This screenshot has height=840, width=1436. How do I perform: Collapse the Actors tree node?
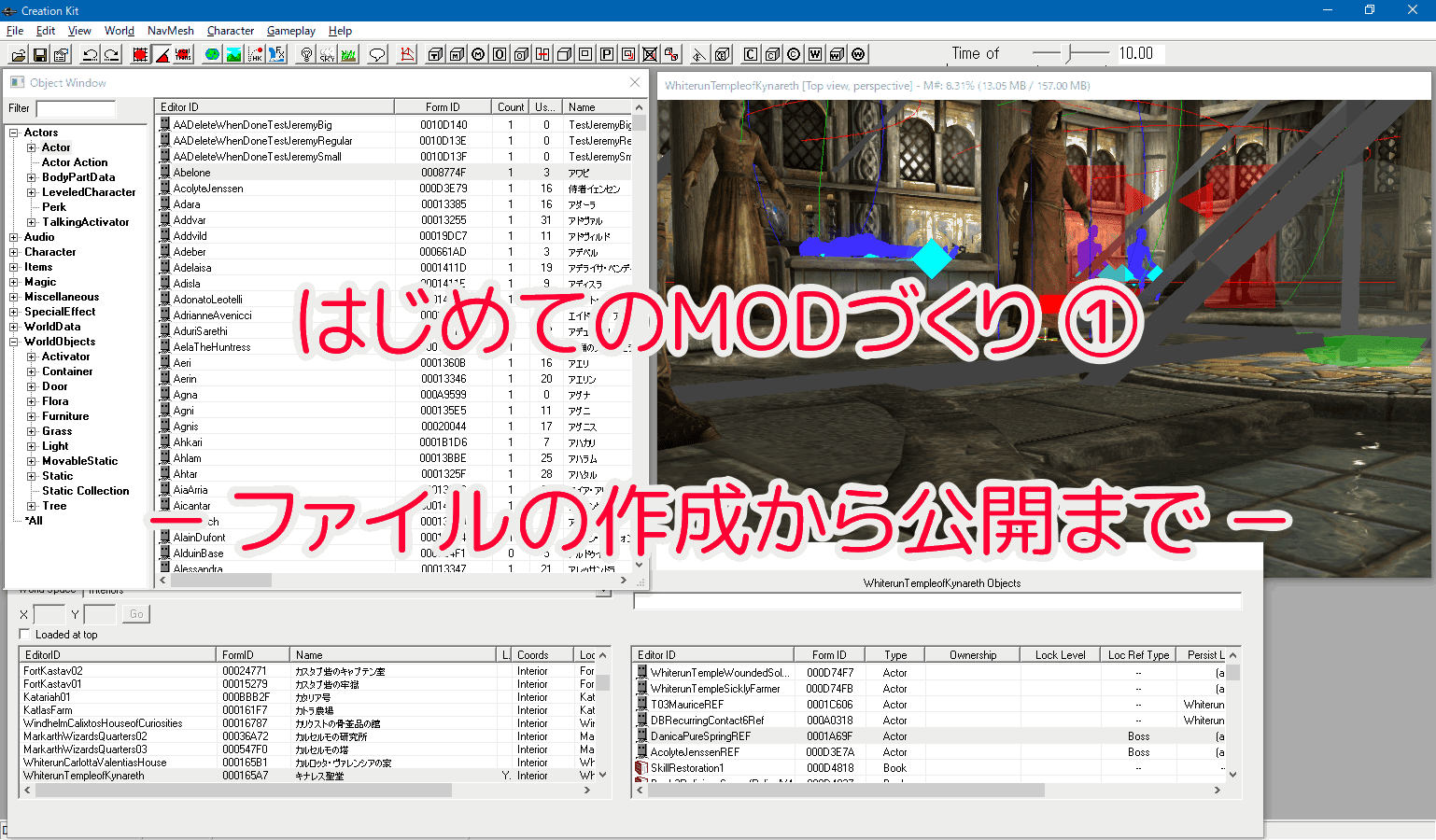14,133
